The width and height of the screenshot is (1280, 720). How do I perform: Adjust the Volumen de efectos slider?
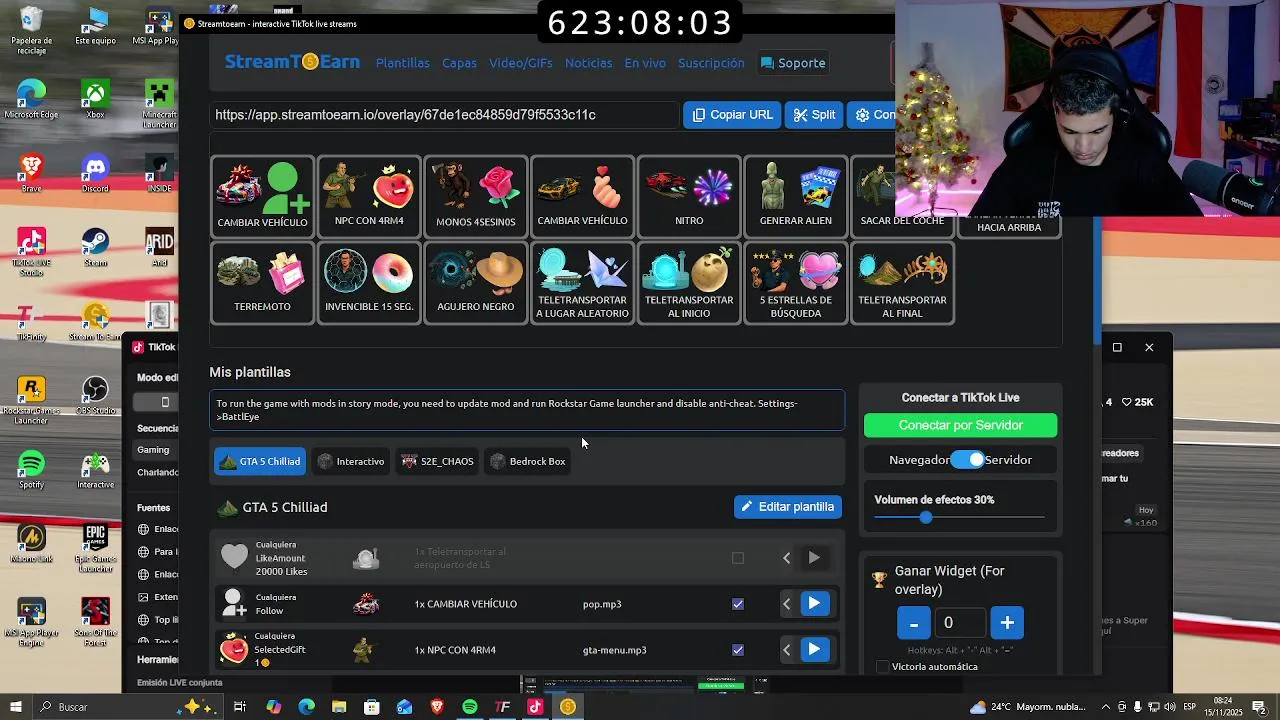click(x=959, y=517)
